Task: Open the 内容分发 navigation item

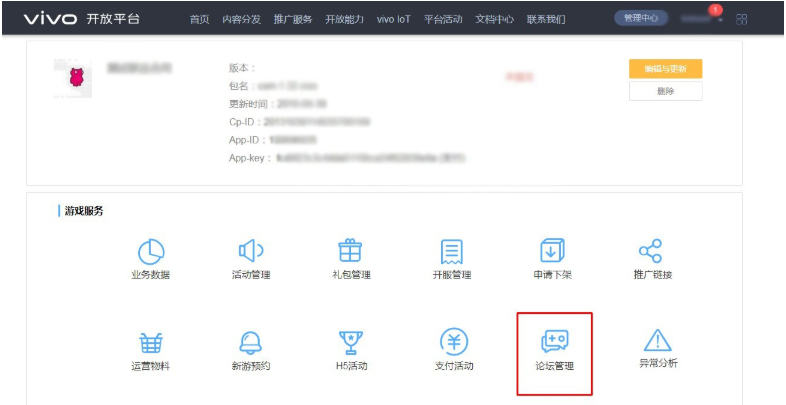Action: click(242, 20)
